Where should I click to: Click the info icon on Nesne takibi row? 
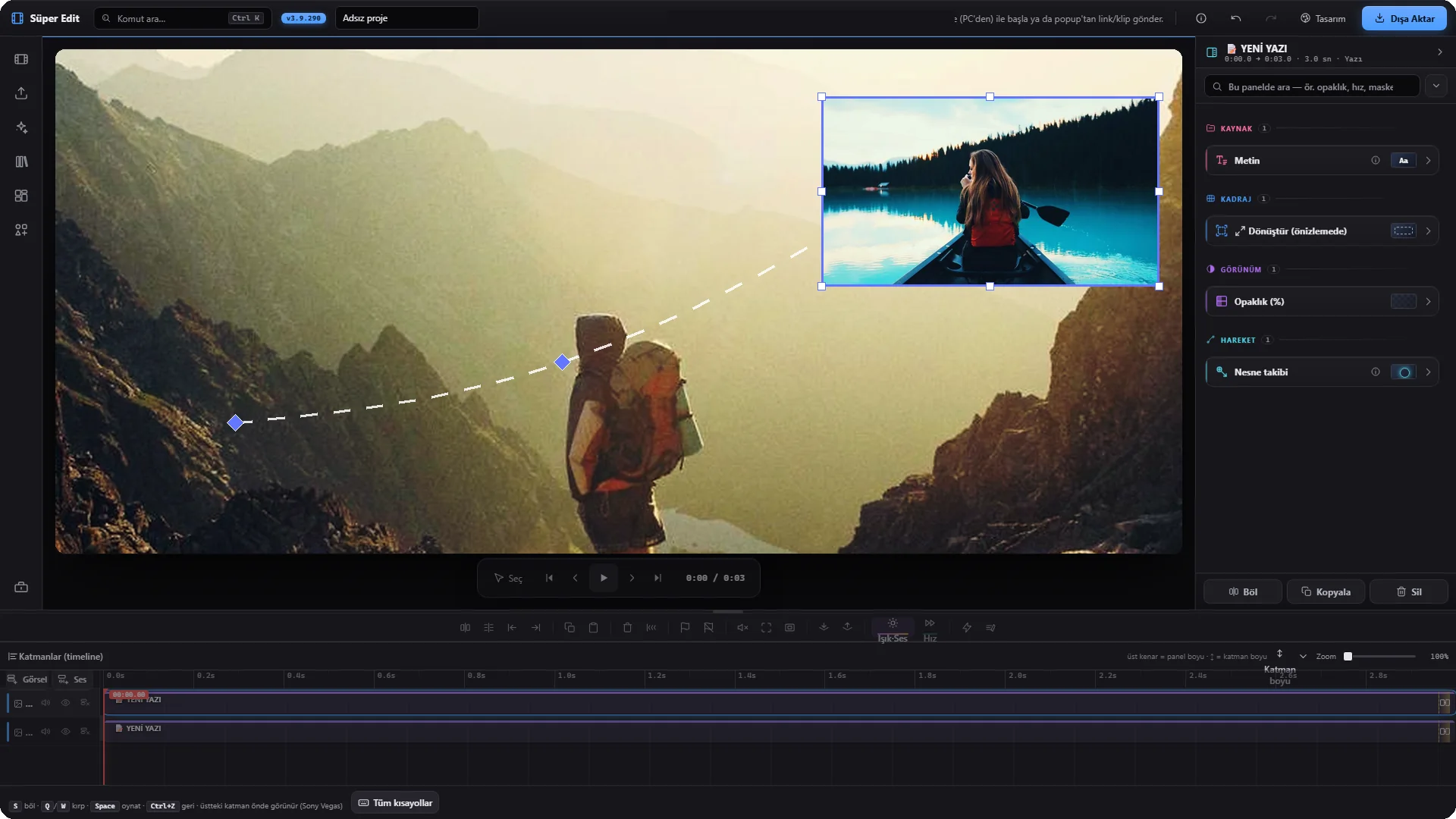(1375, 372)
